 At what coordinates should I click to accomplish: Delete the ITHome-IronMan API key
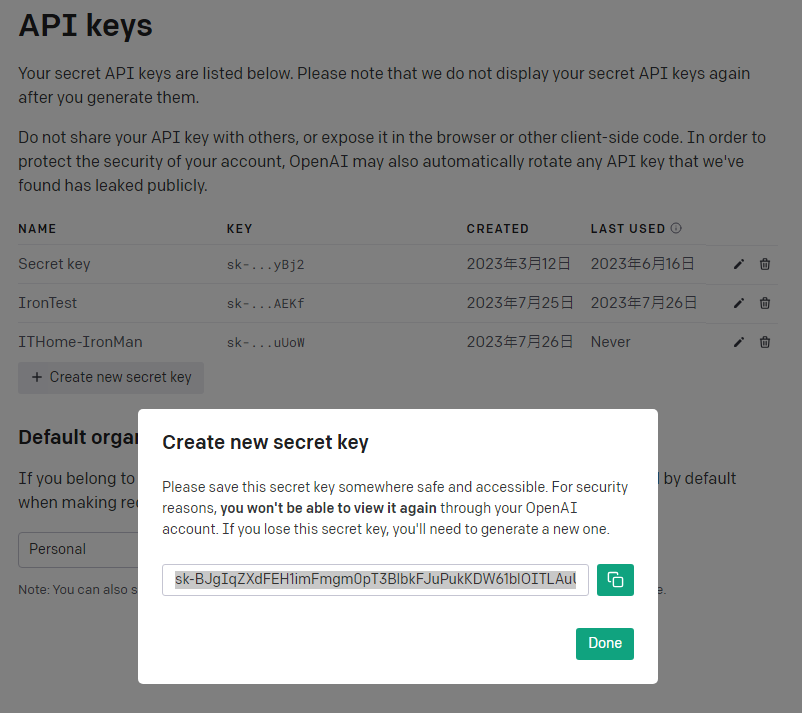tap(765, 342)
